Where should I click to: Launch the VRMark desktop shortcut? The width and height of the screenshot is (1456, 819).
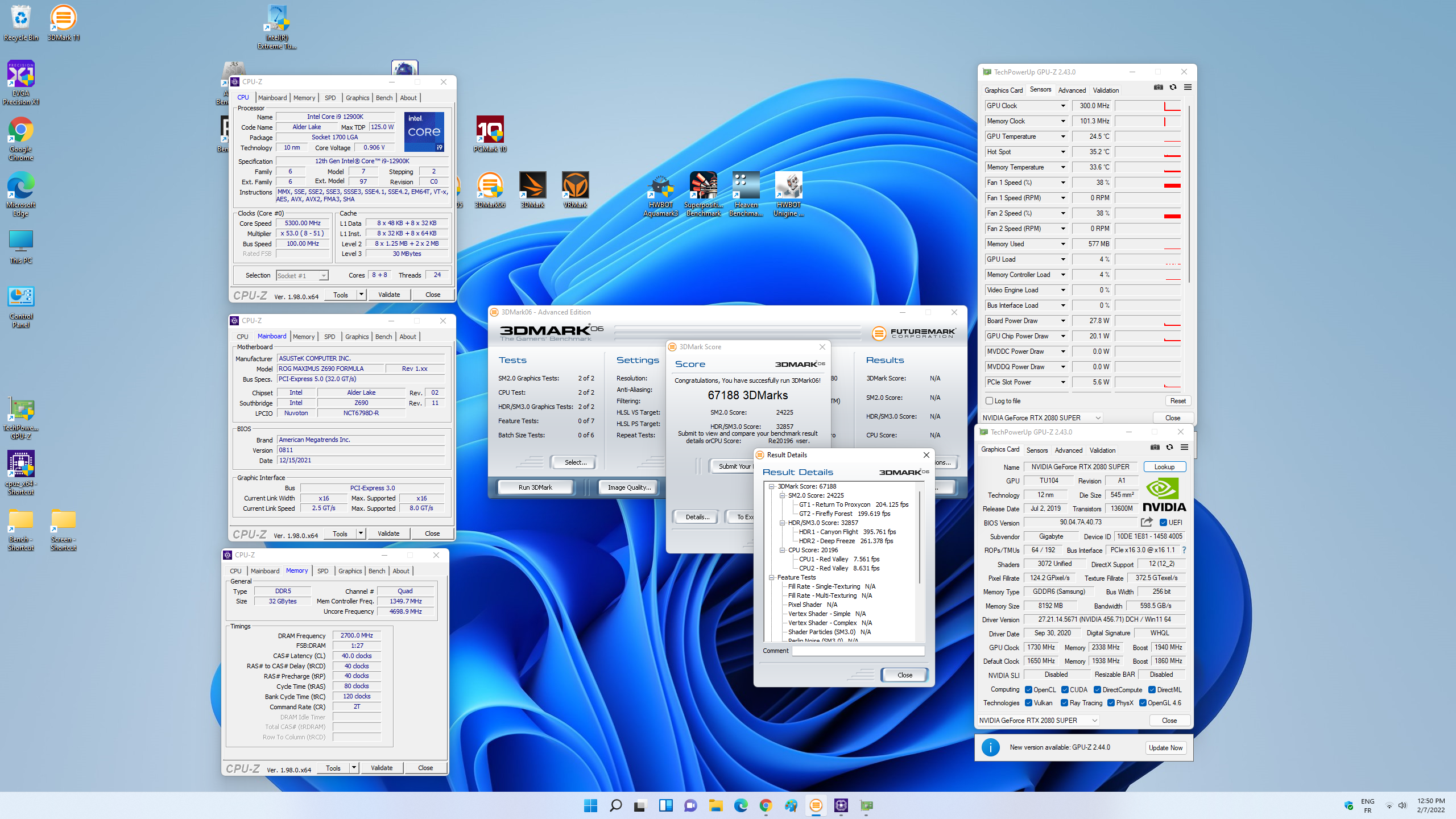(x=575, y=191)
